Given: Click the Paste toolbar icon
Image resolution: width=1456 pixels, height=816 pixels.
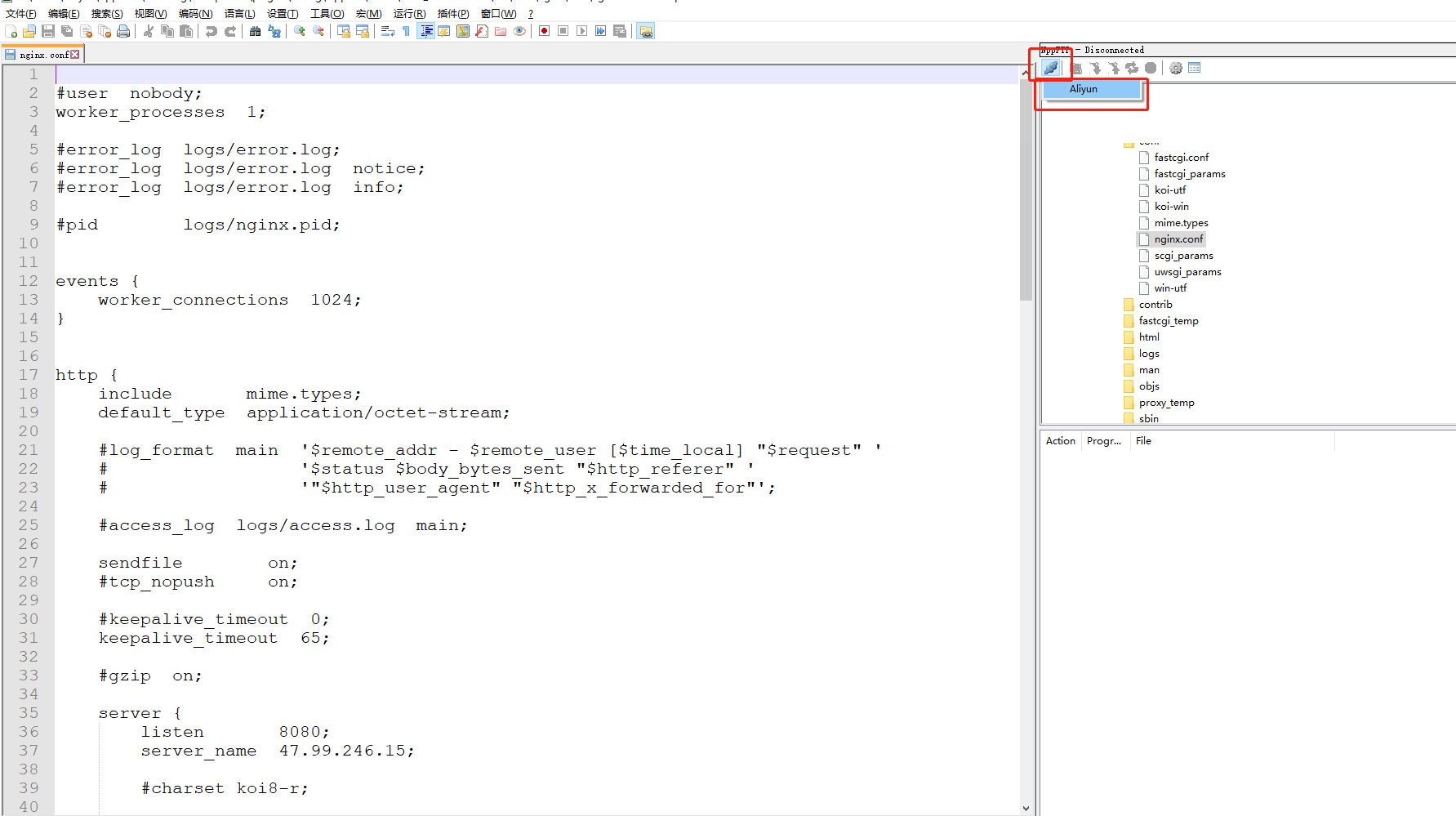Looking at the screenshot, I should (x=186, y=31).
